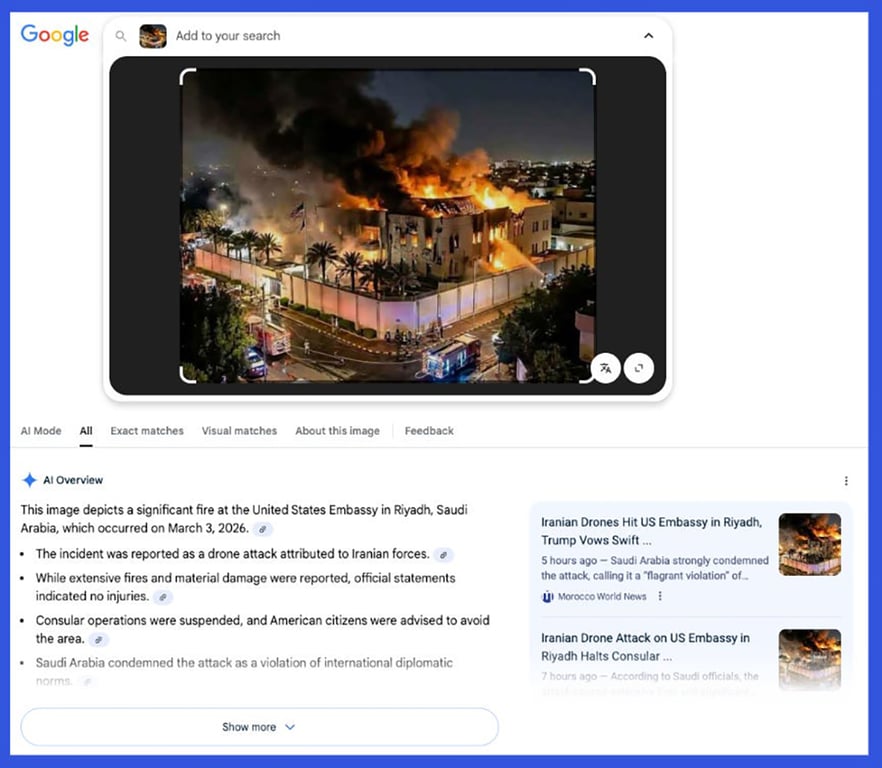
Task: Click the bullet "Saudi Arabia condemned the attack"
Action: coord(244,671)
